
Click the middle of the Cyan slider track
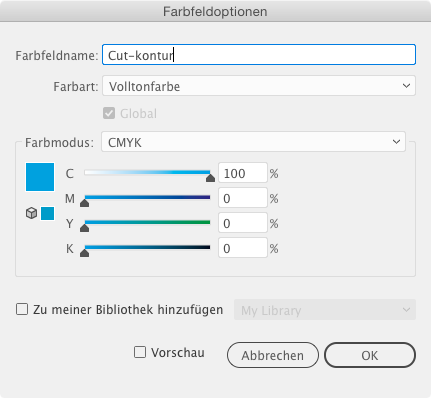click(x=147, y=172)
